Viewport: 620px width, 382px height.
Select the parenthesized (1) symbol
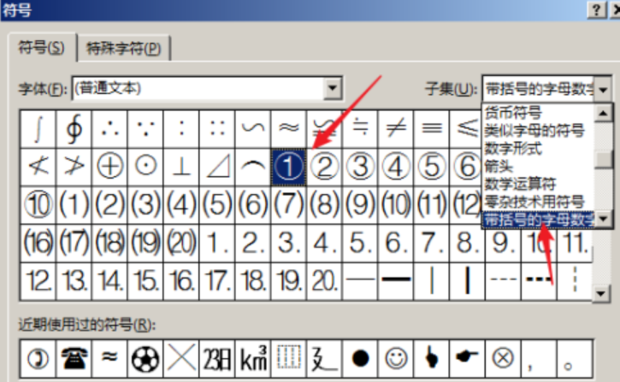coord(74,204)
